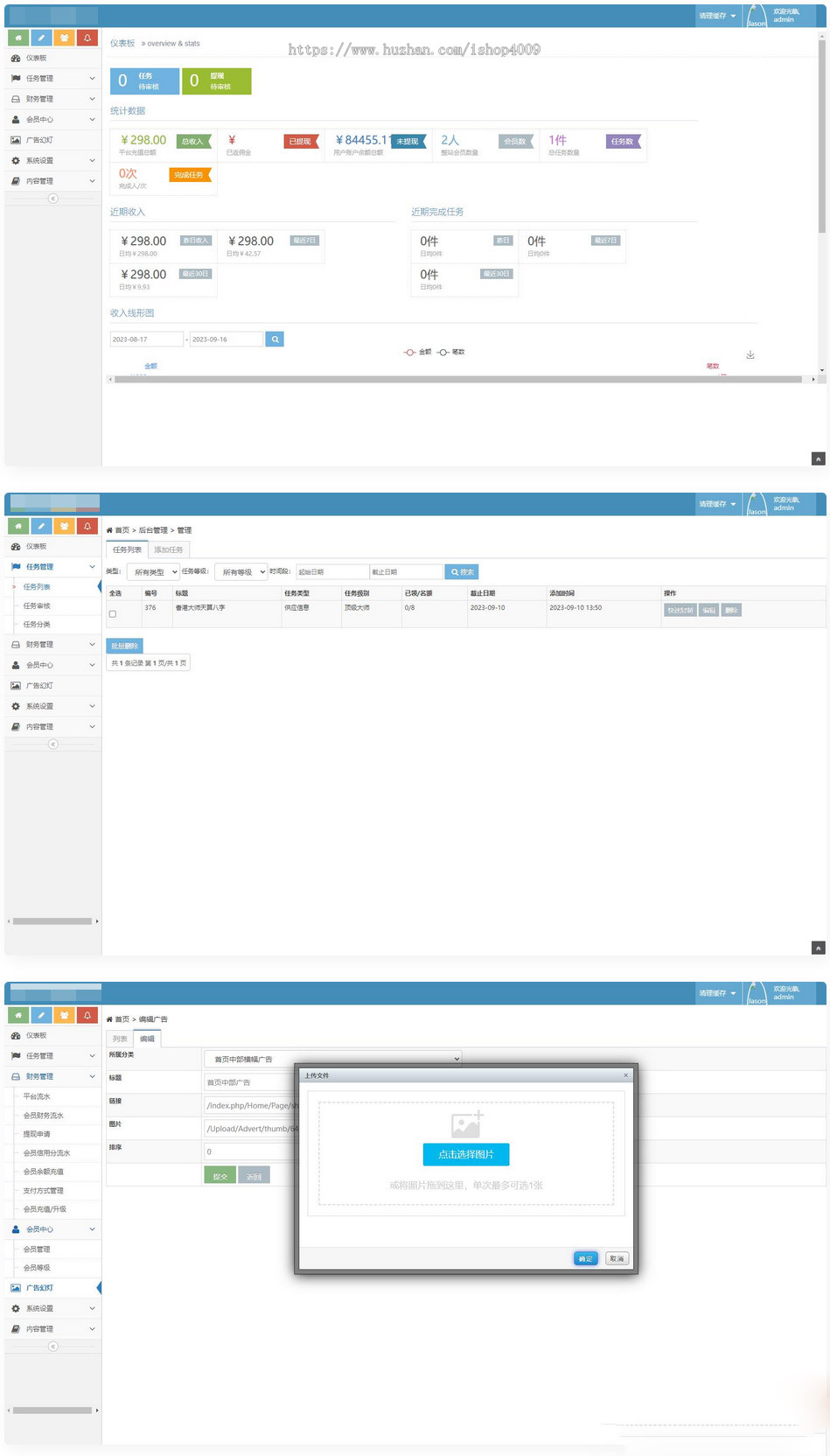Click the green 提交 button
830x1456 pixels.
point(220,1176)
